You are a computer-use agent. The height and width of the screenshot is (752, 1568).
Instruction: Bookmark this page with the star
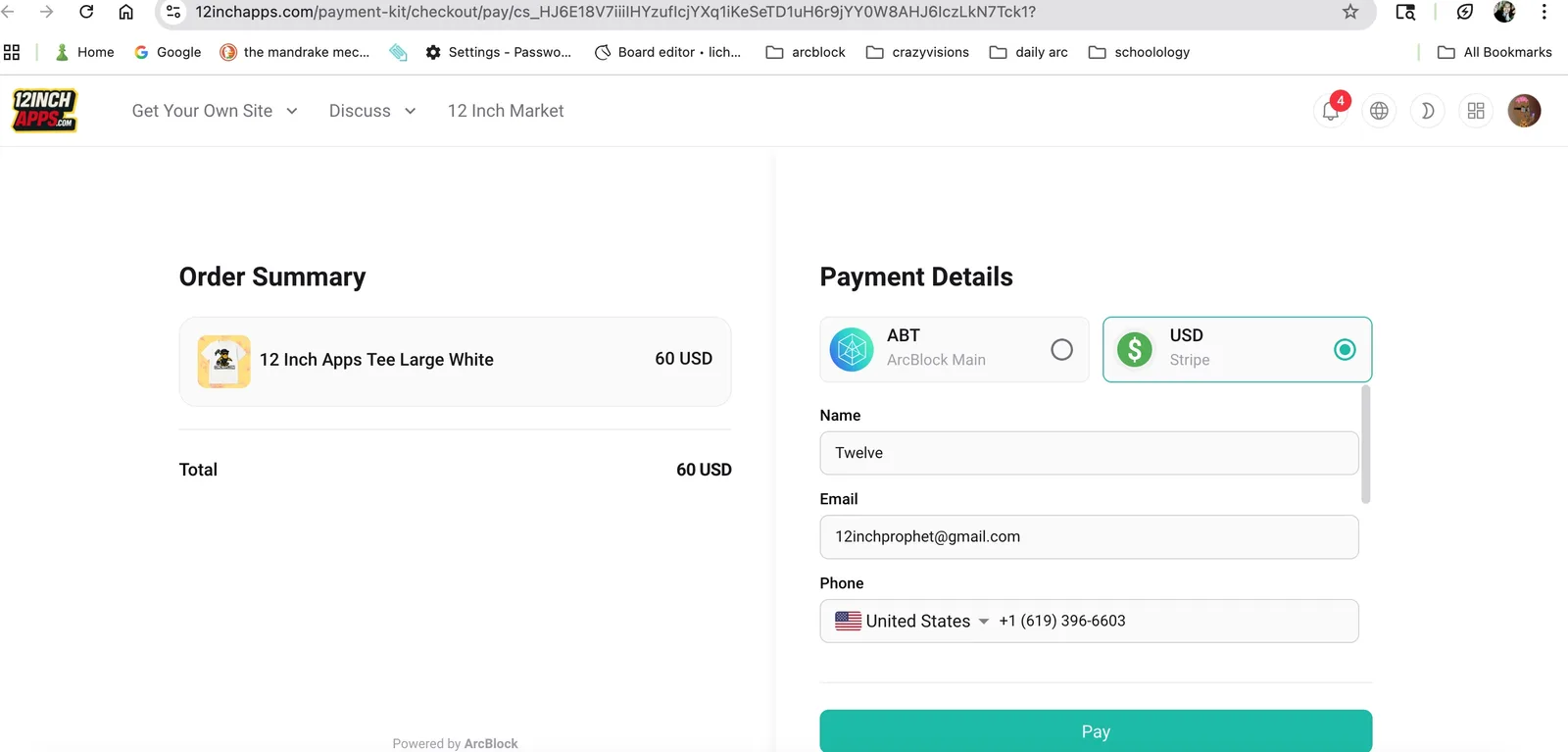click(x=1350, y=12)
